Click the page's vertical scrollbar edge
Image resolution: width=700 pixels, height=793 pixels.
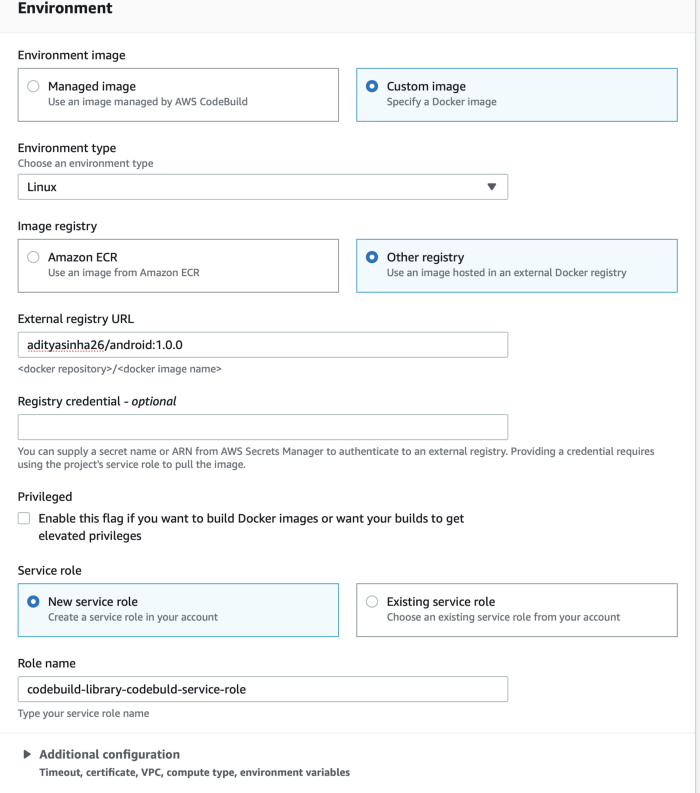coord(697,396)
